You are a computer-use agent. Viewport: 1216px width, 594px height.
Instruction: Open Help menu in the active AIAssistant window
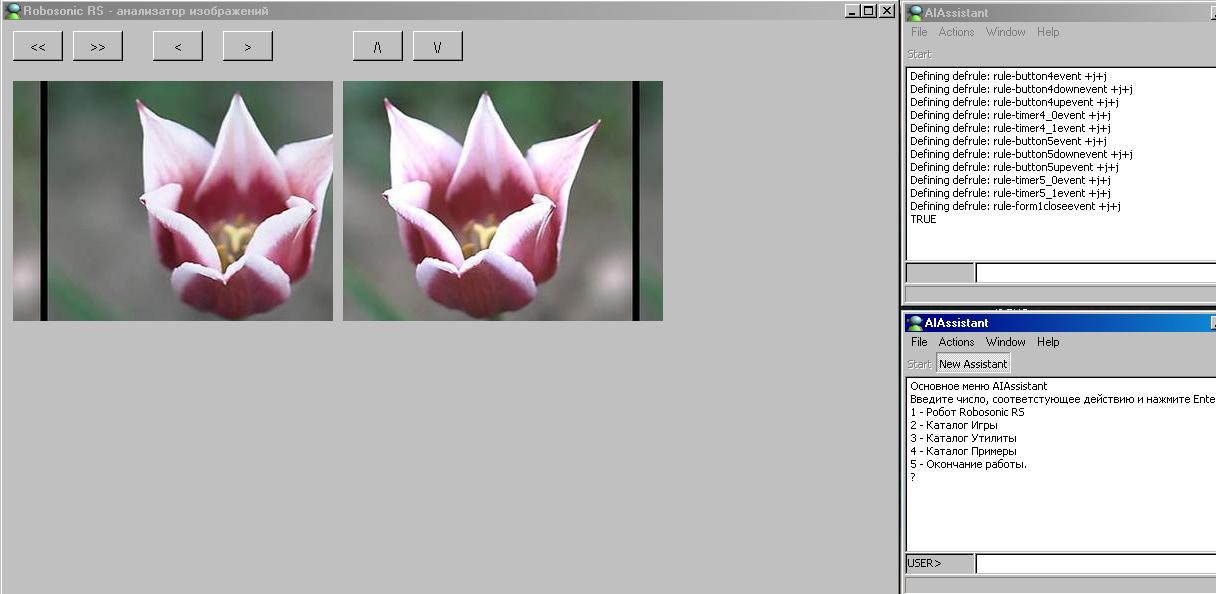[1048, 342]
